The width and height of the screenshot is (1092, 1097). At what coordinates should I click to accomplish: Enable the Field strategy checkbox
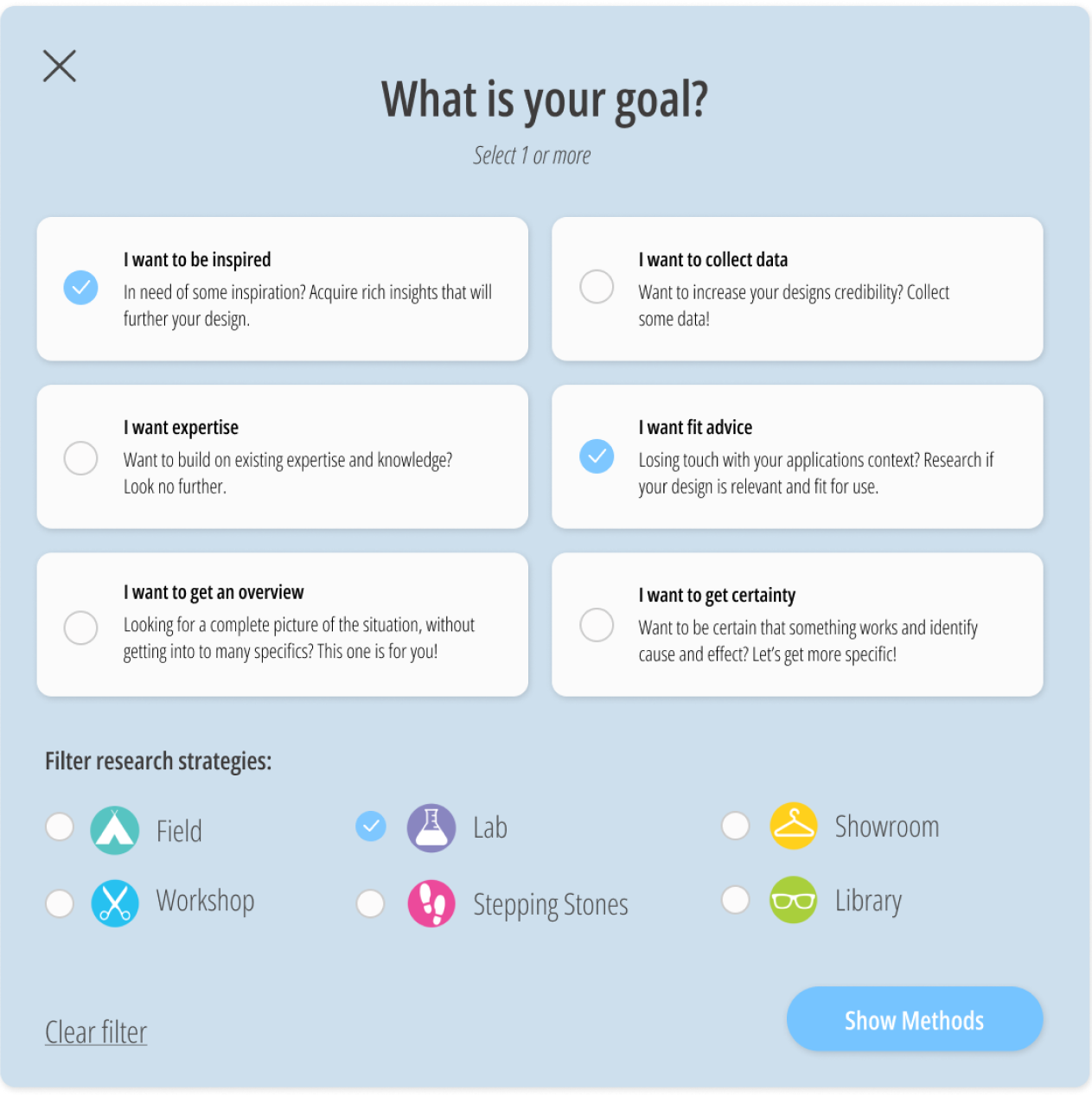pyautogui.click(x=60, y=826)
